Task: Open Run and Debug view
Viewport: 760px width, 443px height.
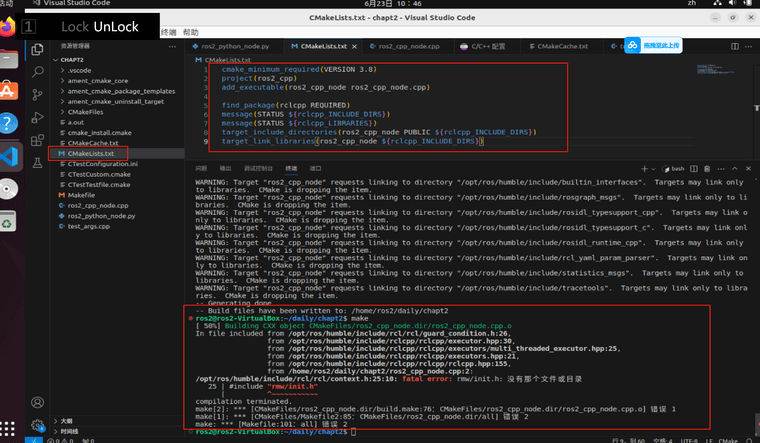Action: click(x=37, y=117)
